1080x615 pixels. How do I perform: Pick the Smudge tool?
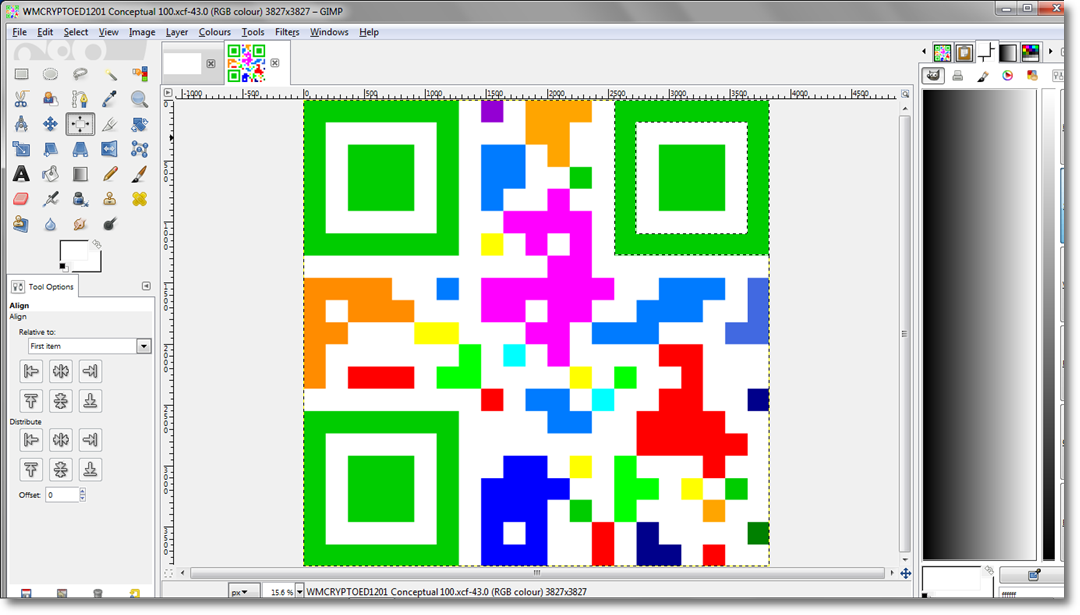click(80, 224)
